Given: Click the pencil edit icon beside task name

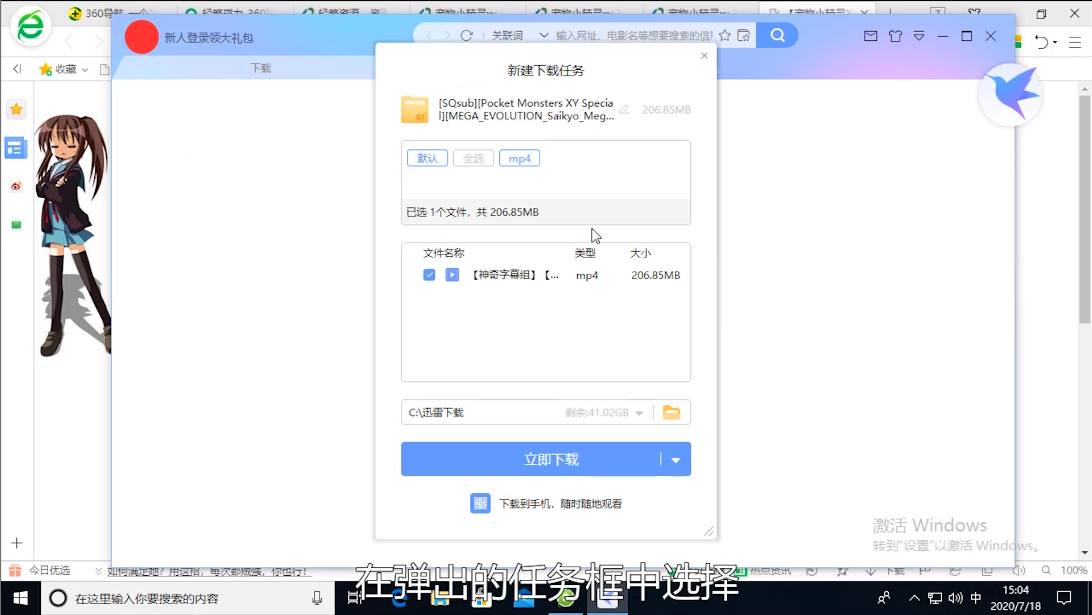Looking at the screenshot, I should (x=625, y=109).
